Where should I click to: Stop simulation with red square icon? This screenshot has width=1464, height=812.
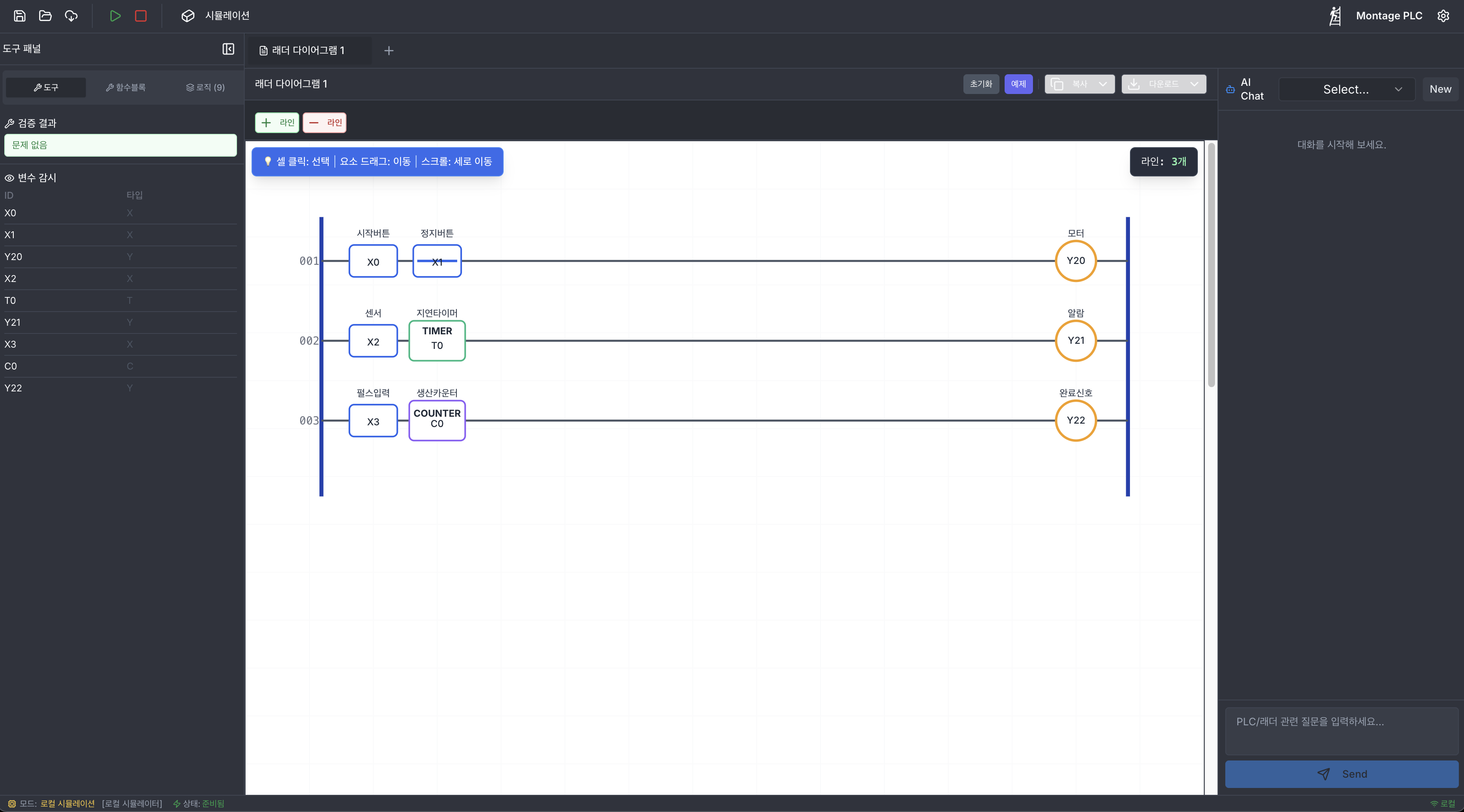(141, 16)
